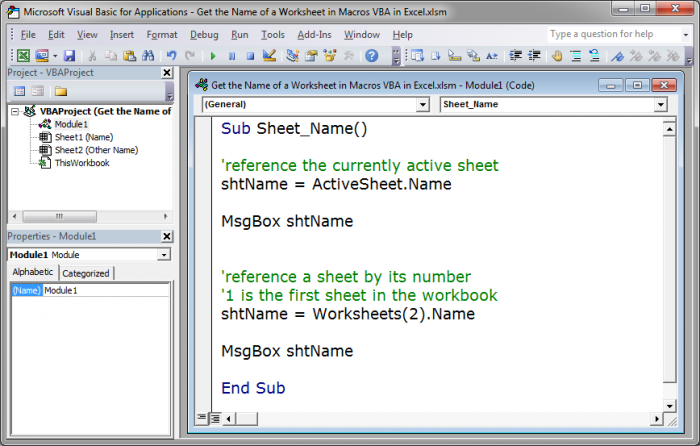Open Standard toolbar options arrow
700x446 pixels.
(x=396, y=57)
